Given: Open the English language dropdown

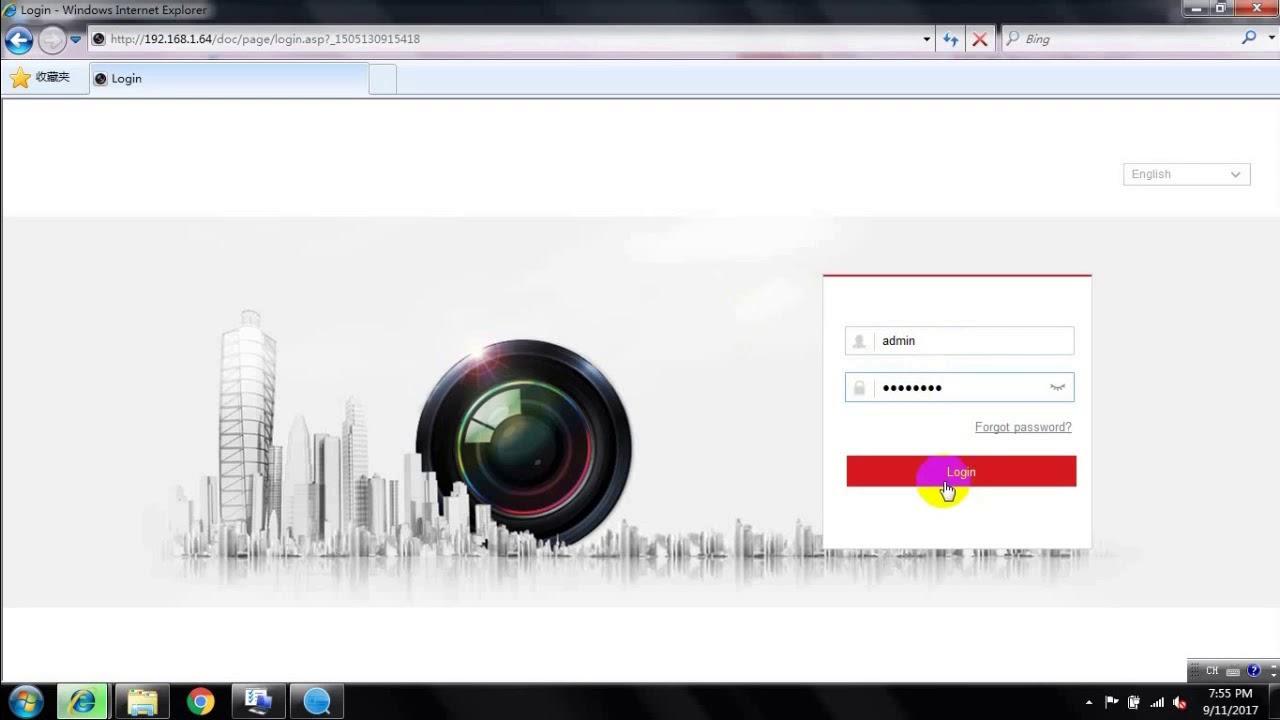Looking at the screenshot, I should 1186,174.
